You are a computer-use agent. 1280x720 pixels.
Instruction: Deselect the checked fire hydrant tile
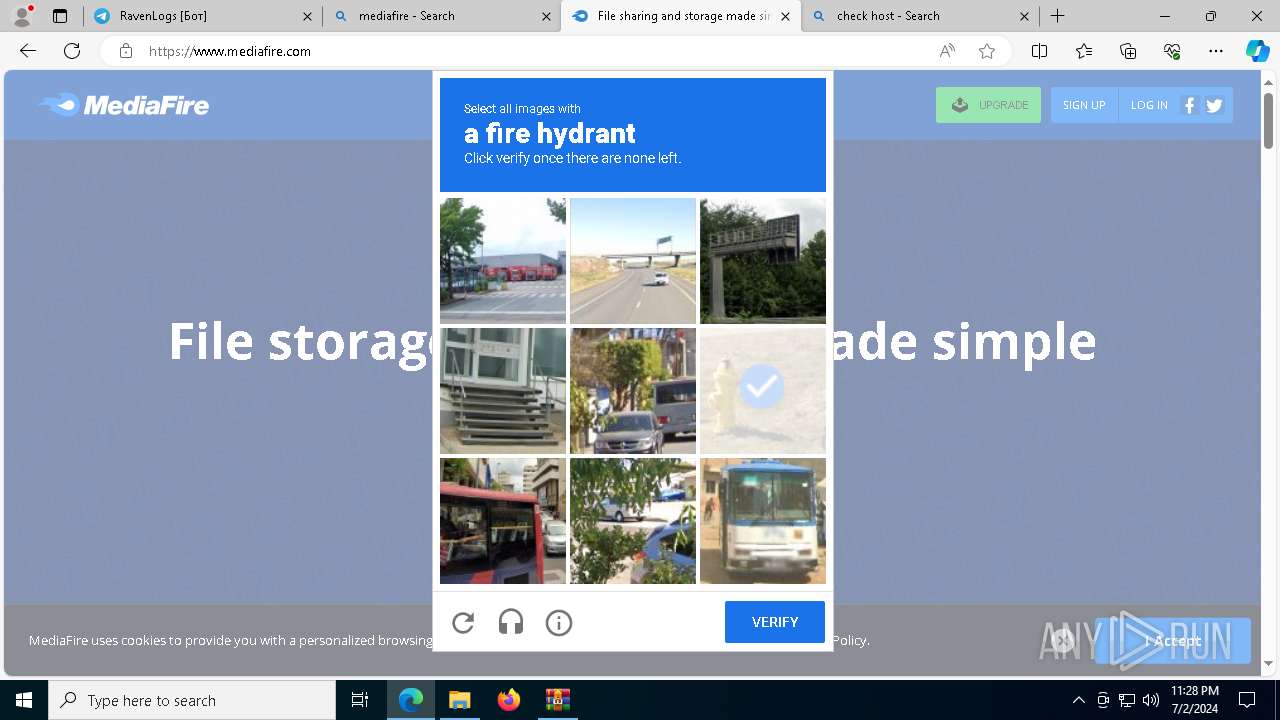pos(763,391)
